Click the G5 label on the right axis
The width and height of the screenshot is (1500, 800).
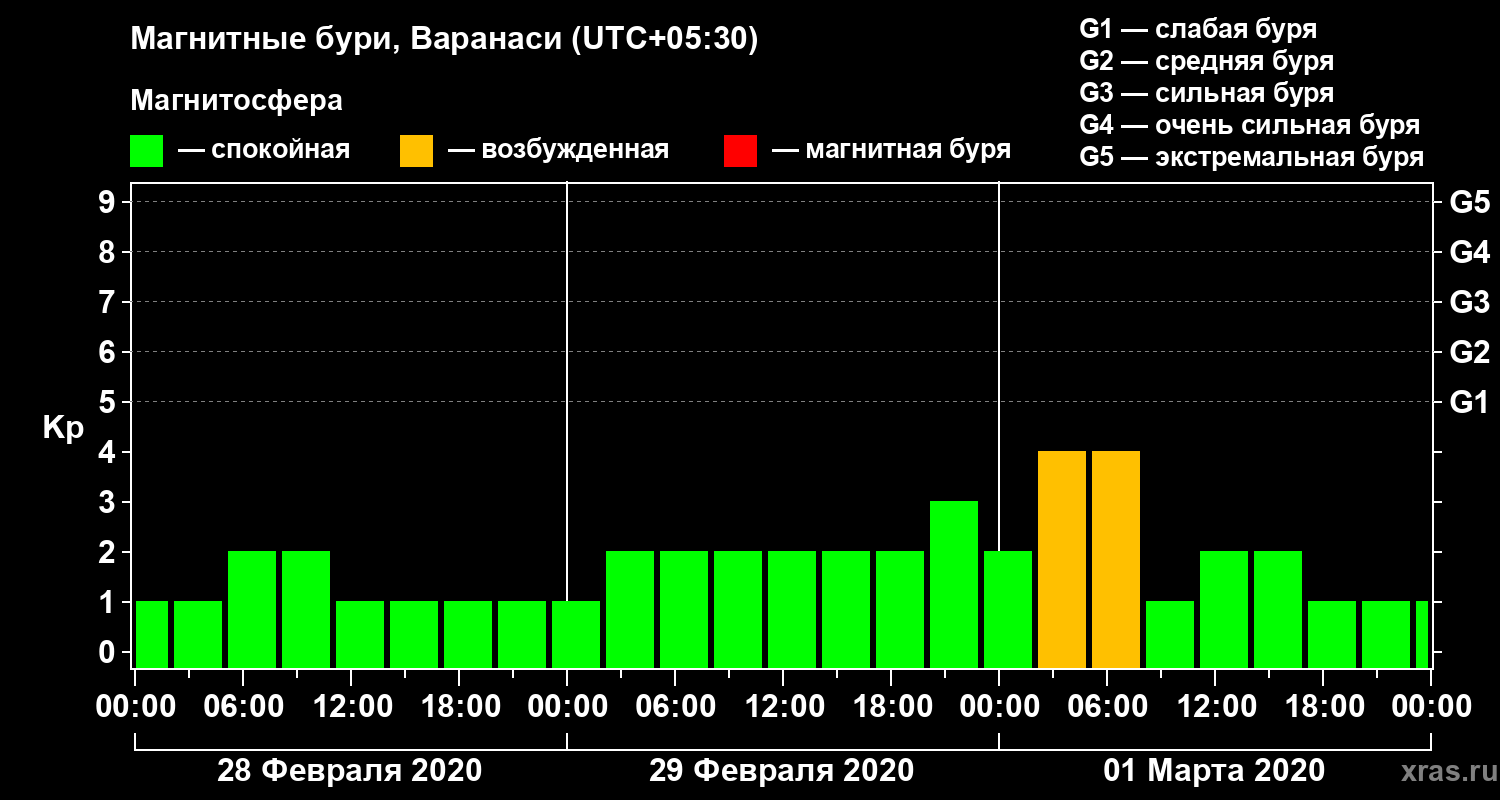(x=1469, y=202)
